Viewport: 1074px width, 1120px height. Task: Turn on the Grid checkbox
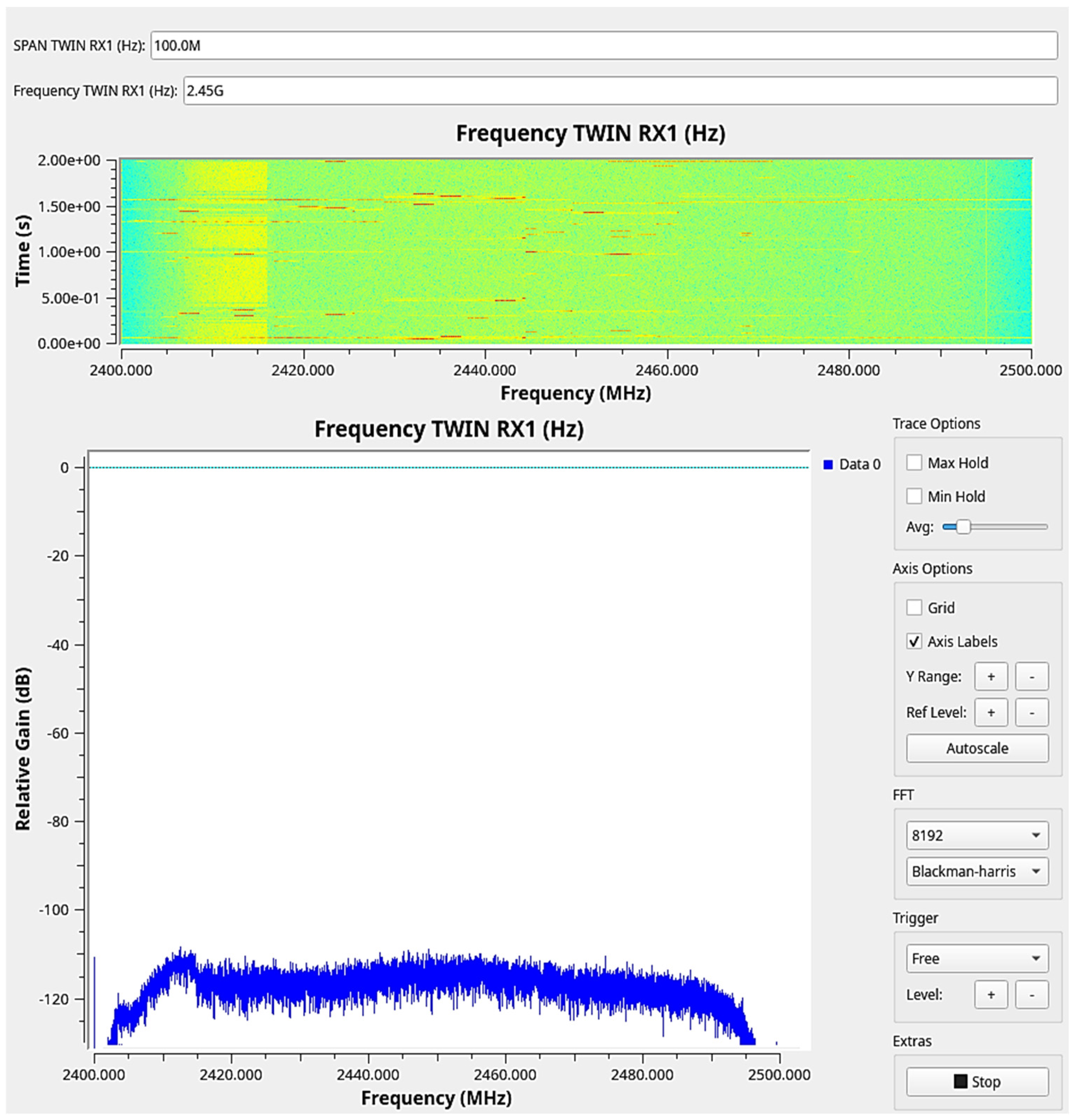click(914, 607)
